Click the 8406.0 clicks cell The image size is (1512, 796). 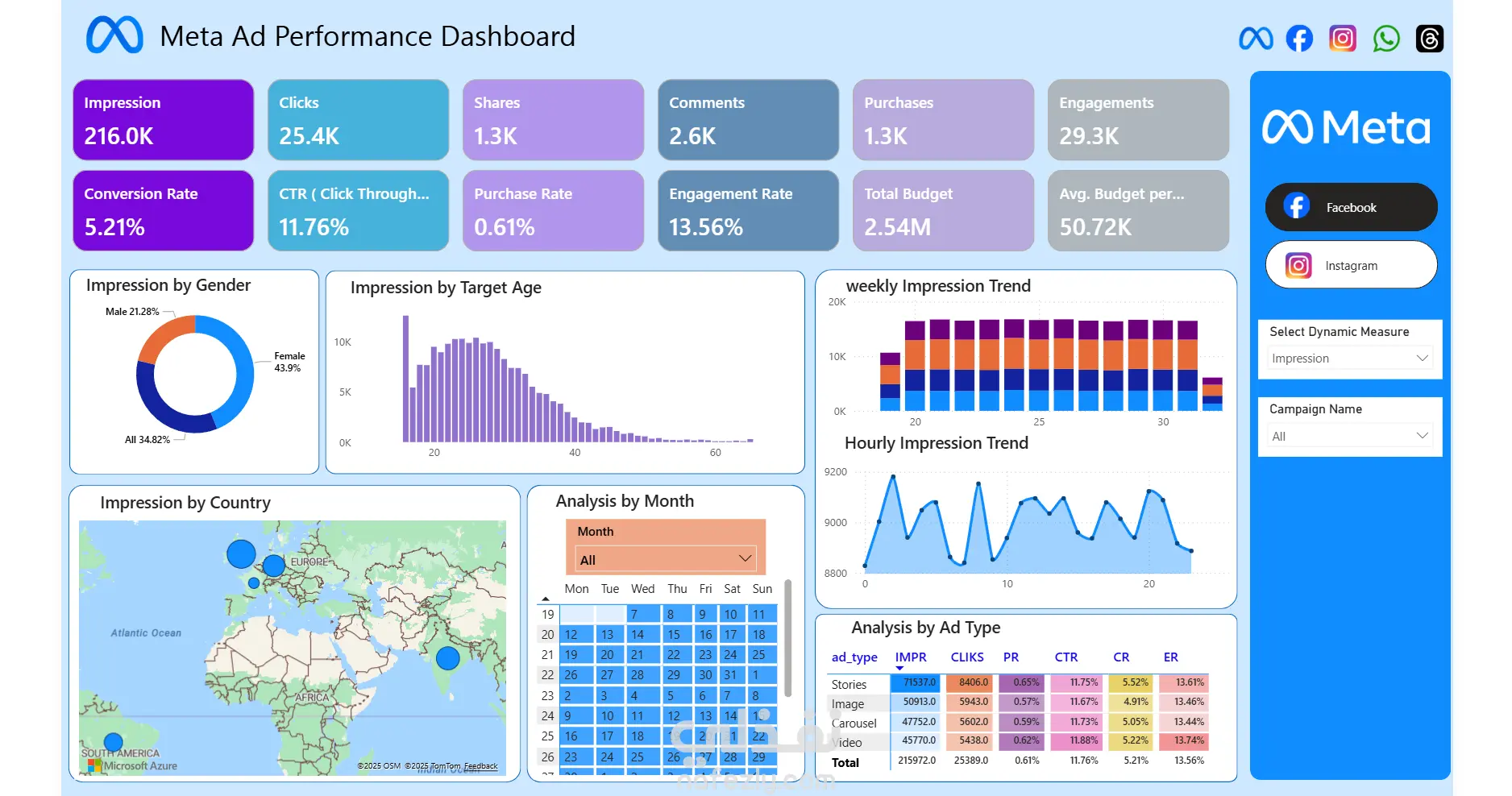(970, 682)
